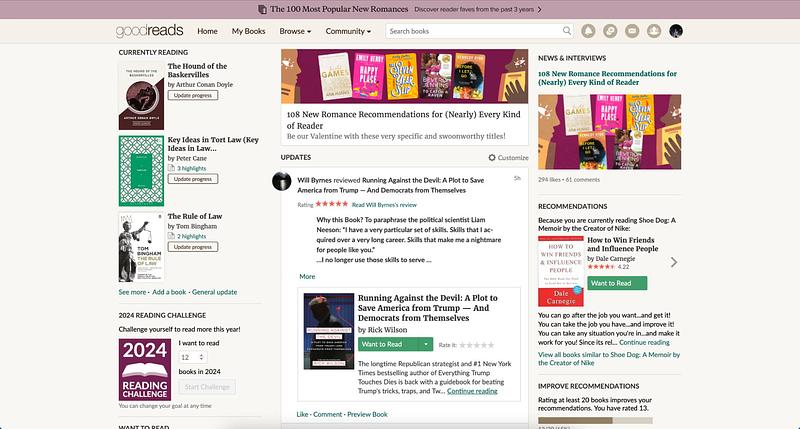Rate Running Against the Devil five stars
800x429 pixels.
489,345
